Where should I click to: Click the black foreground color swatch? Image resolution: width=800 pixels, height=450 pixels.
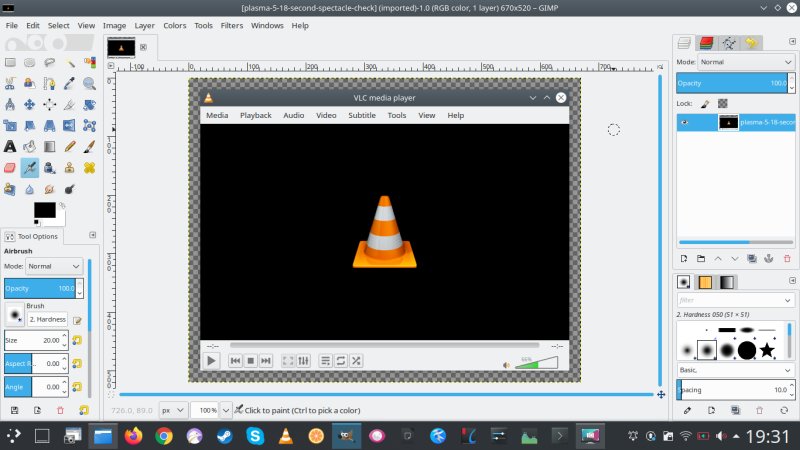tap(44, 209)
